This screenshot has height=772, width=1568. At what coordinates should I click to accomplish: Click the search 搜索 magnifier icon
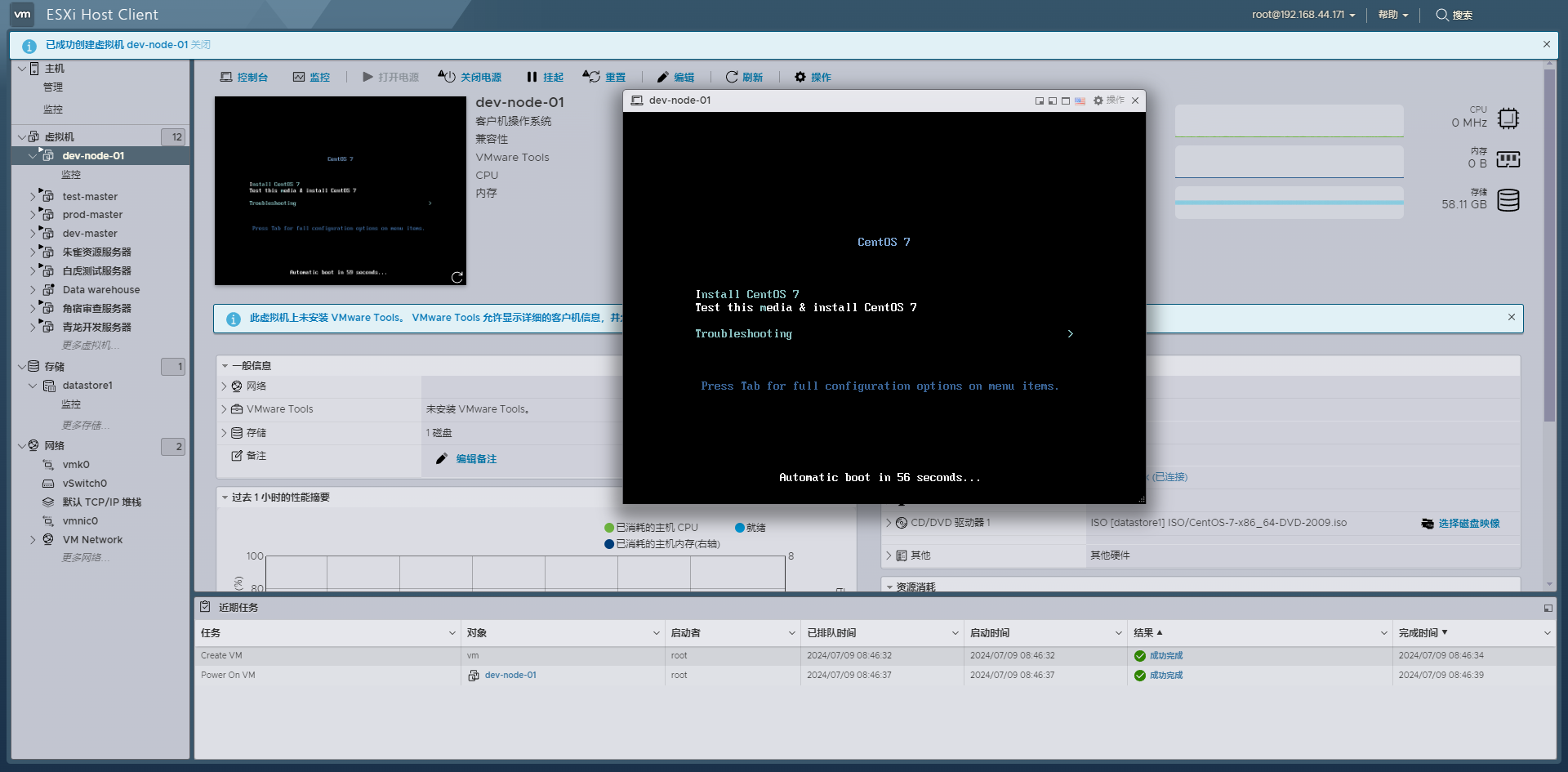1442,15
